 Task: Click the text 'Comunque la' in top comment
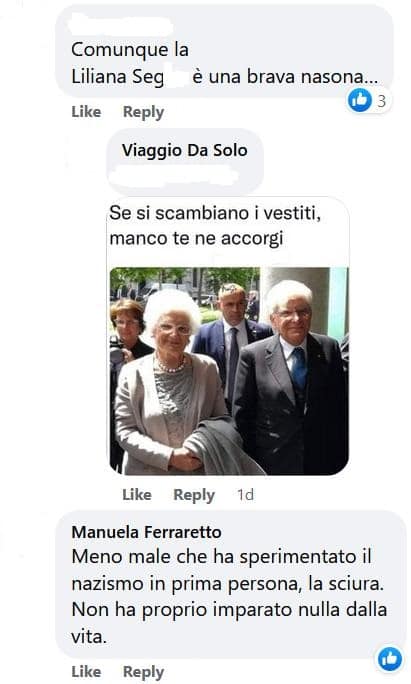pos(130,50)
